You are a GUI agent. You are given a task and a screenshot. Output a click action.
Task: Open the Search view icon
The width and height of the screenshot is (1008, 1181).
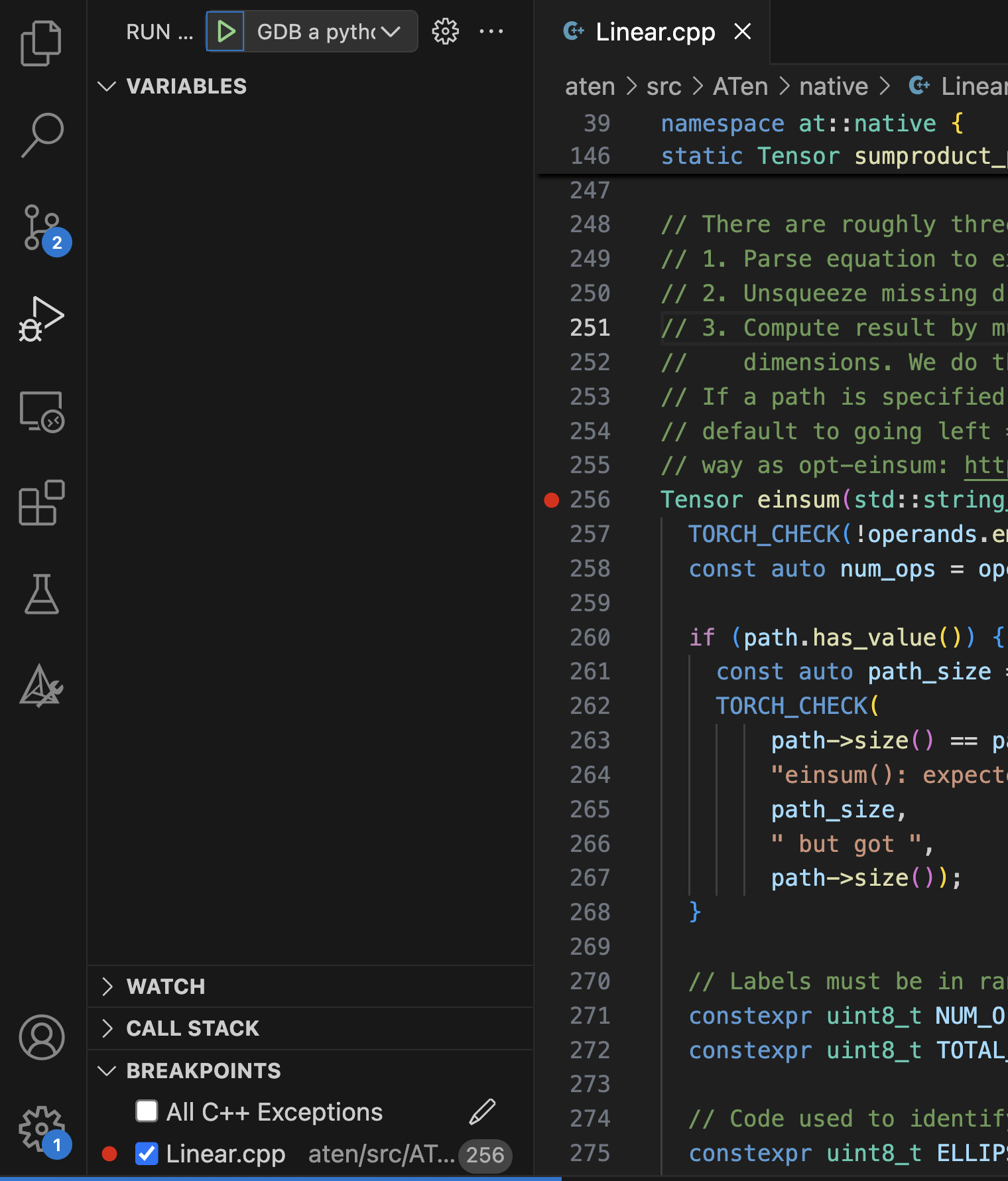[41, 135]
